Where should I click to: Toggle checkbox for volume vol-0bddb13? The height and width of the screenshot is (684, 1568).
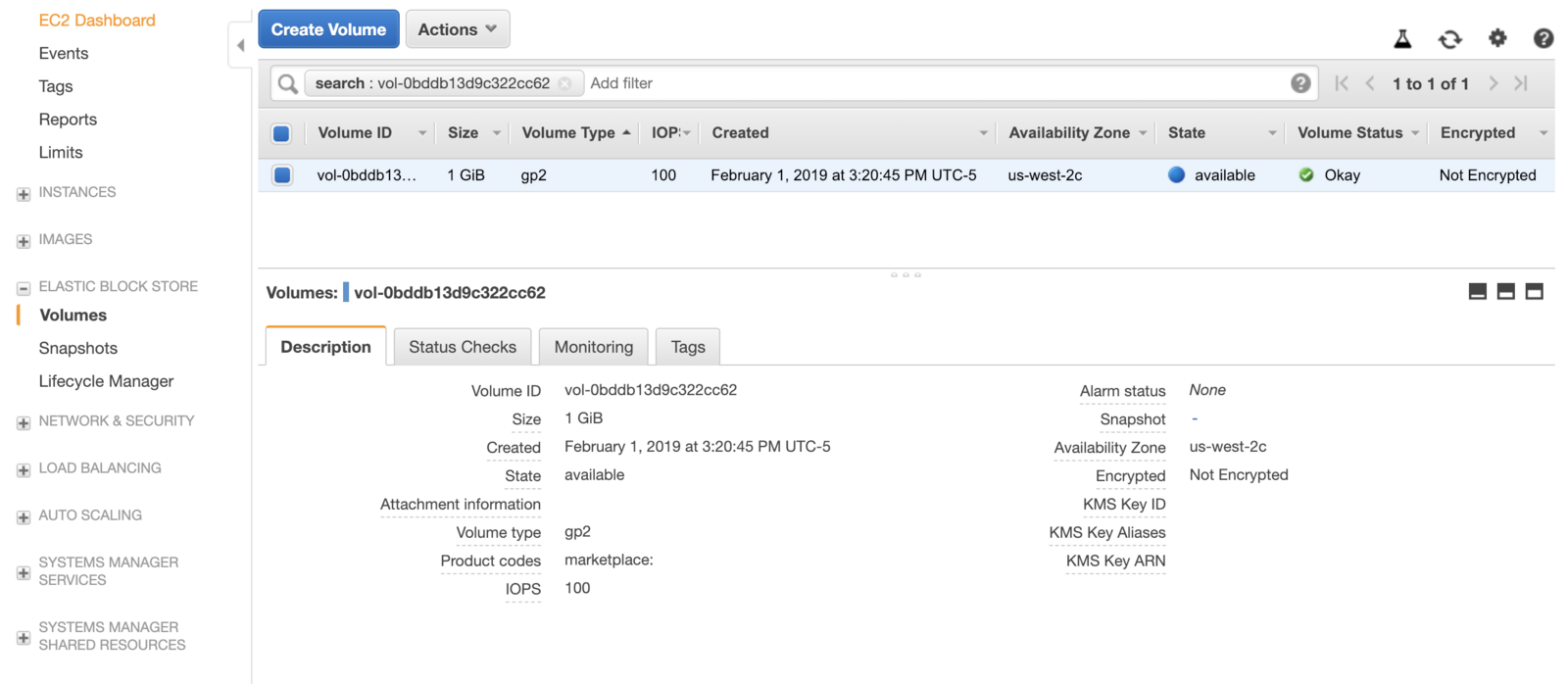pyautogui.click(x=282, y=175)
